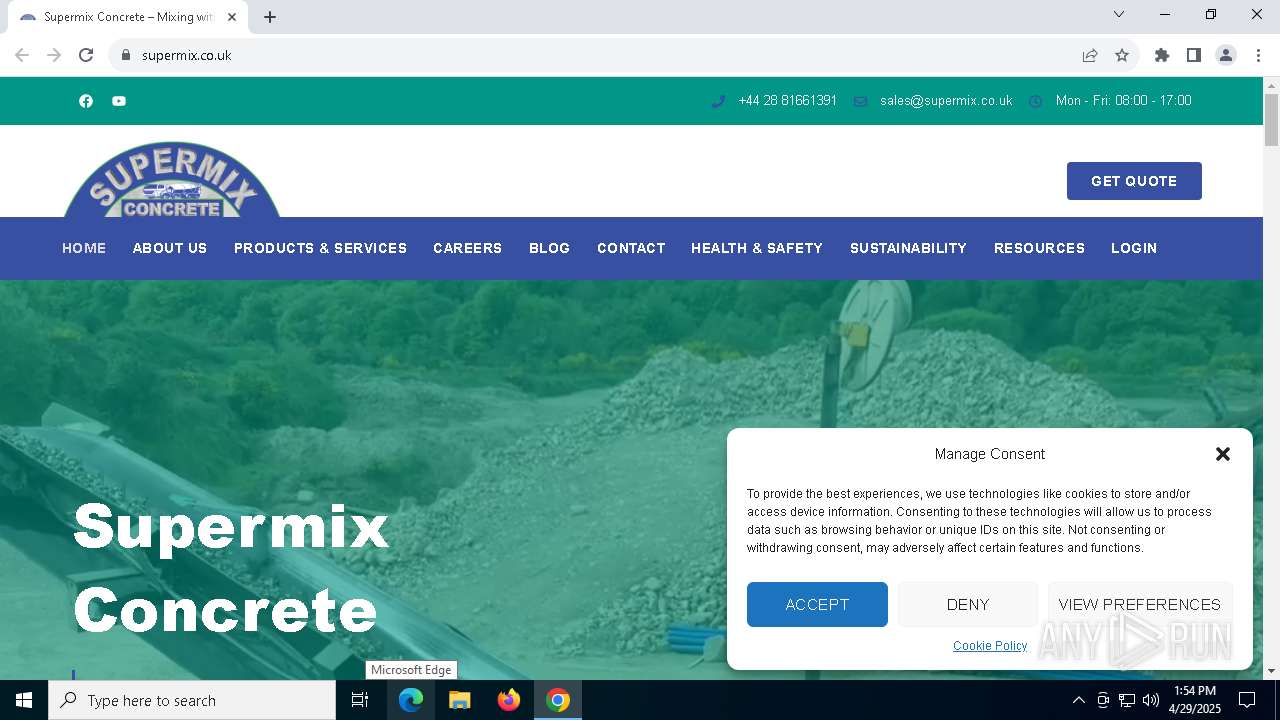
Task: Go back using the browser back arrow
Action: tap(22, 55)
